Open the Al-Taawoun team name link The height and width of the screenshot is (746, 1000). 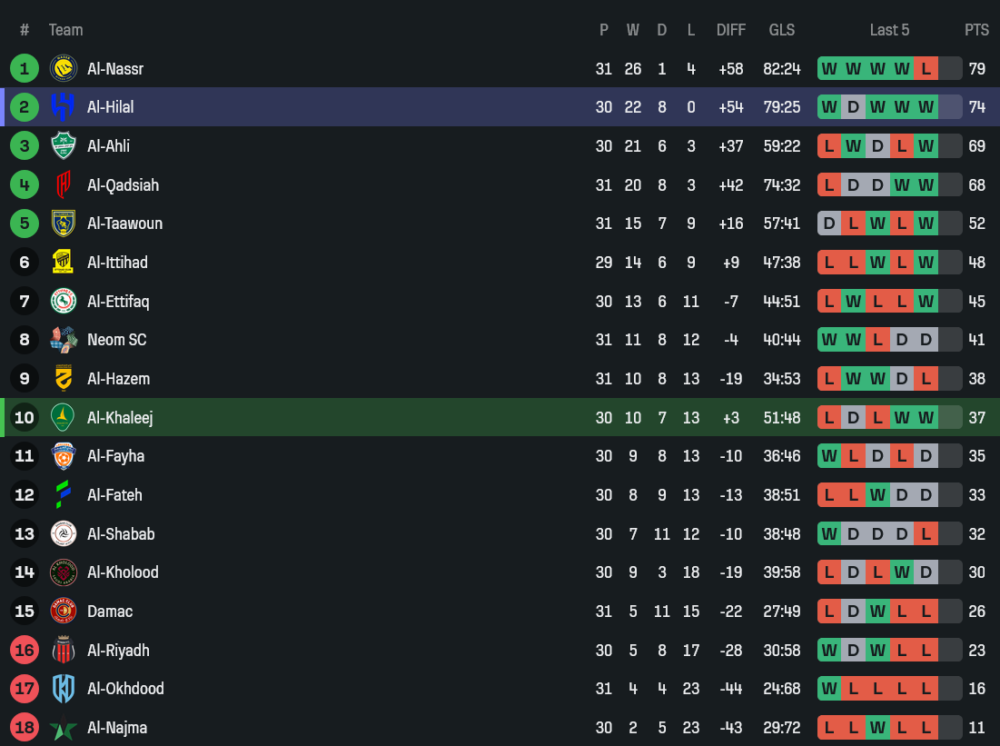(x=125, y=224)
